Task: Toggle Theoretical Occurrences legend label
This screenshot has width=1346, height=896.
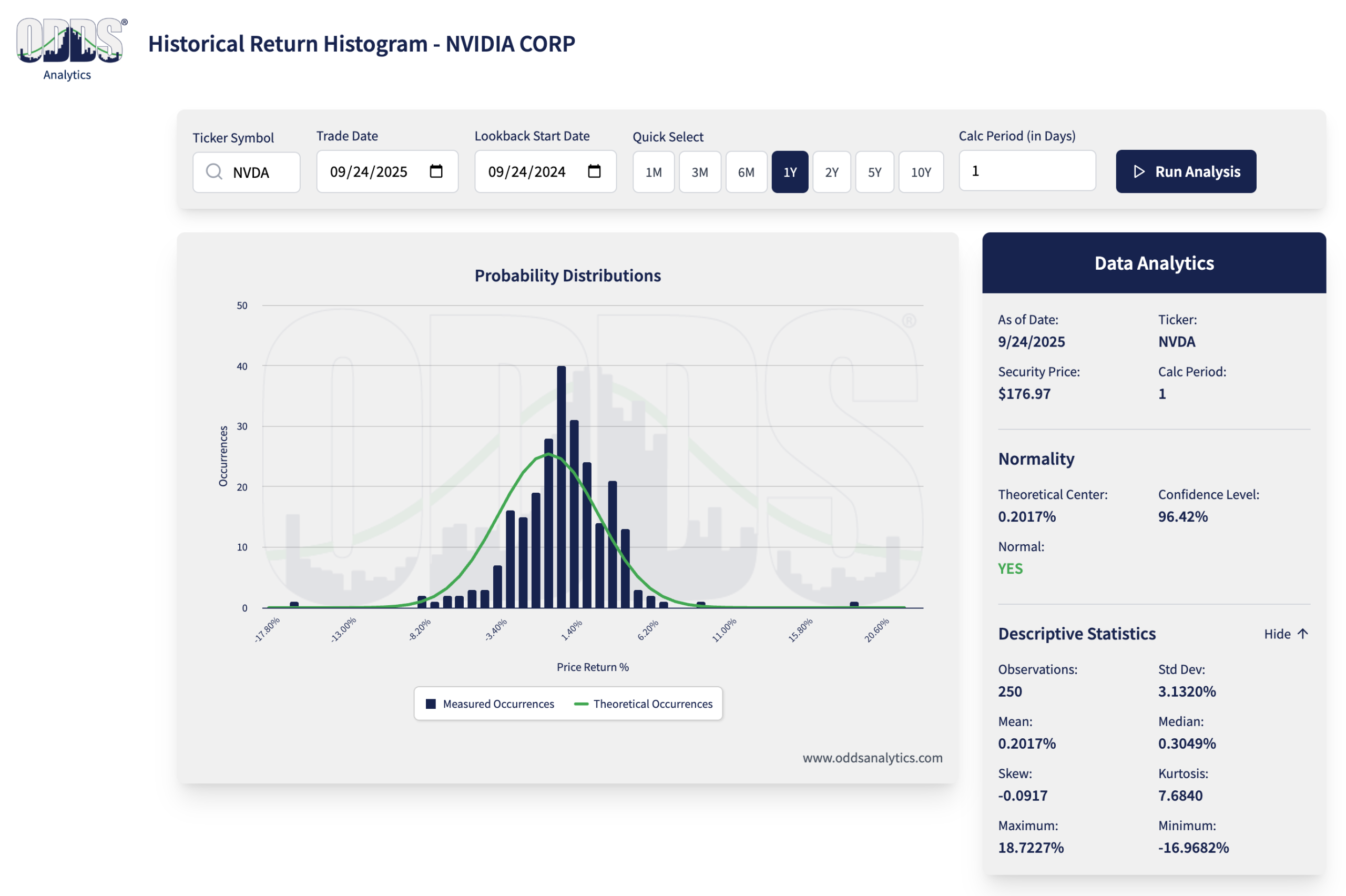Action: pyautogui.click(x=652, y=704)
